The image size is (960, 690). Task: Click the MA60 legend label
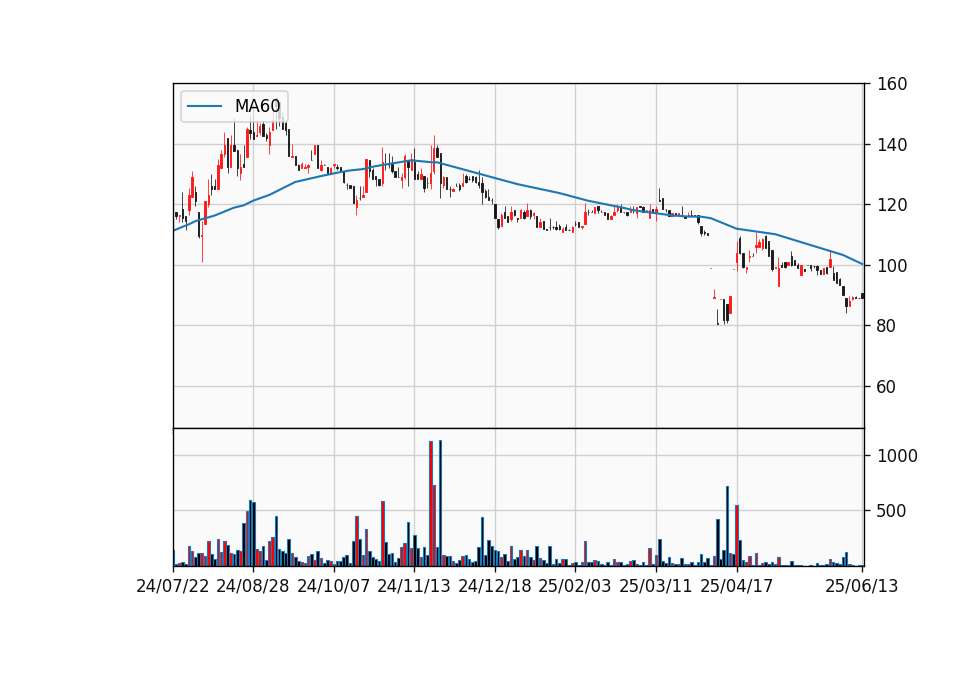click(257, 106)
